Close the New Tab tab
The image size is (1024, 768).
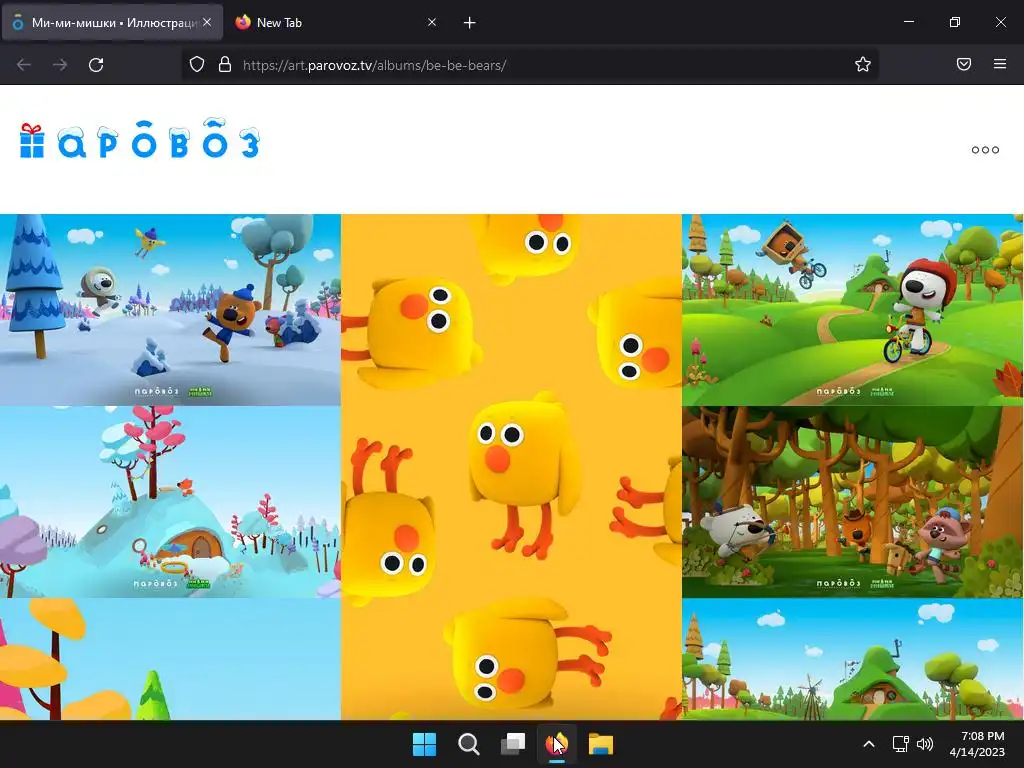432,22
